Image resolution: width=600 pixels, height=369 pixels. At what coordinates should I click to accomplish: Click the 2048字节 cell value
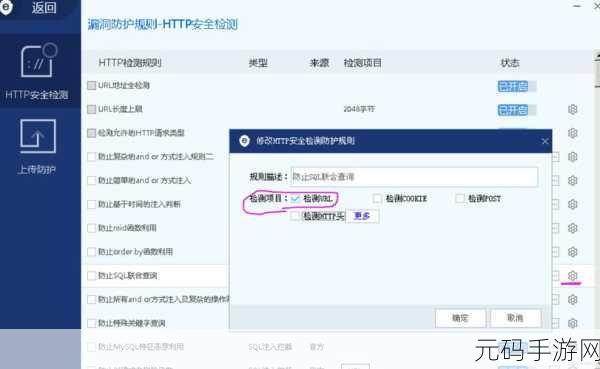[x=359, y=109]
